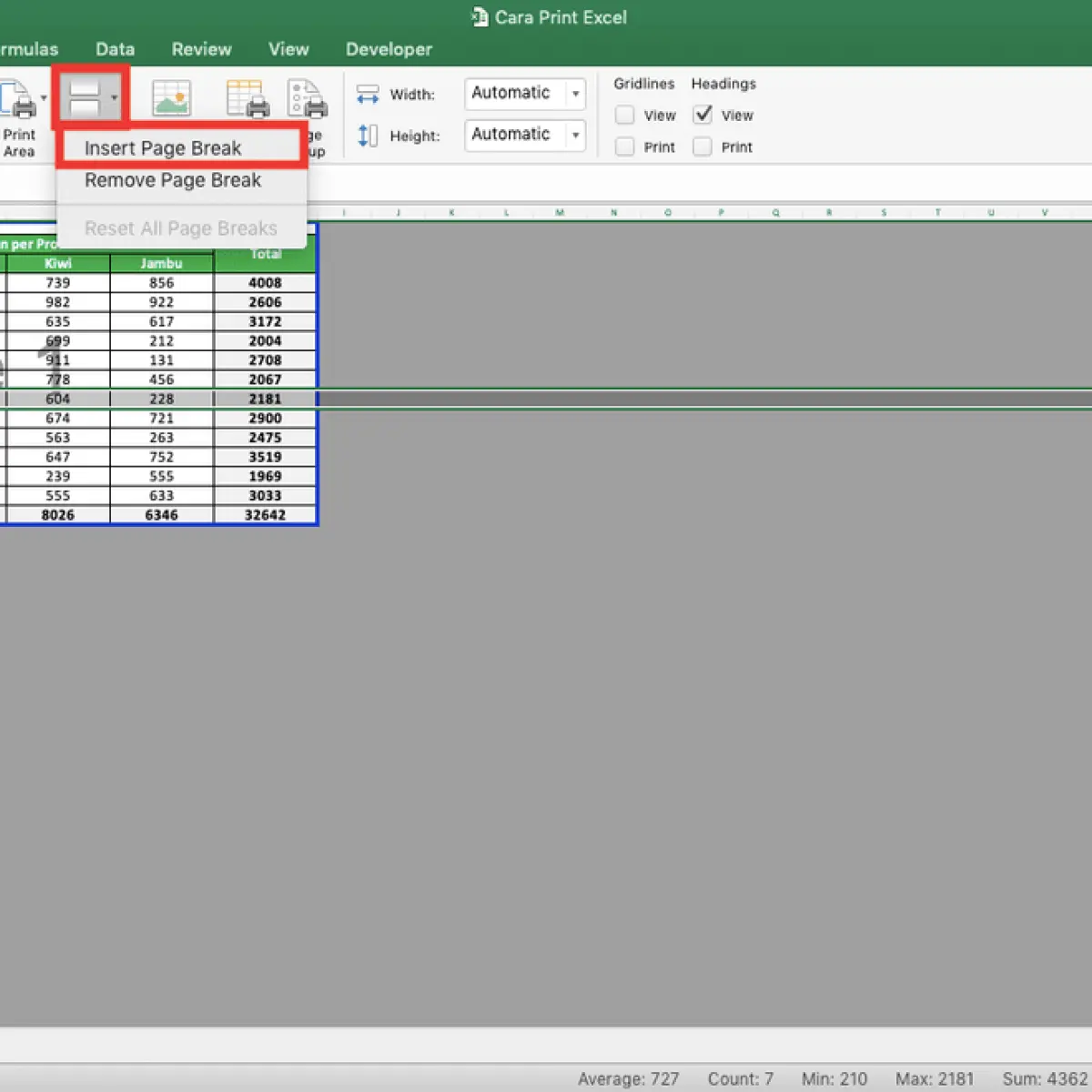Select Jambu total cell 6346
This screenshot has width=1092, height=1092.
coord(162,515)
